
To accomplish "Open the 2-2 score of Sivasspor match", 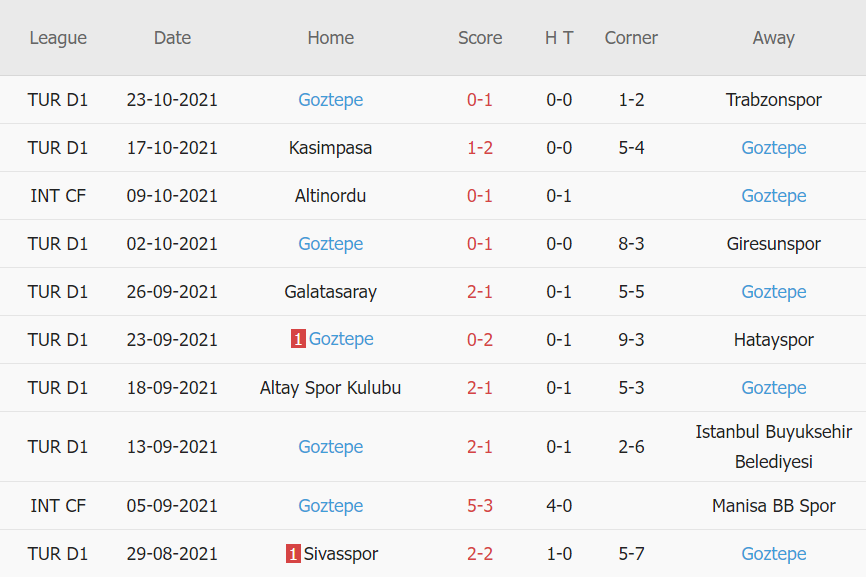I will tap(480, 554).
